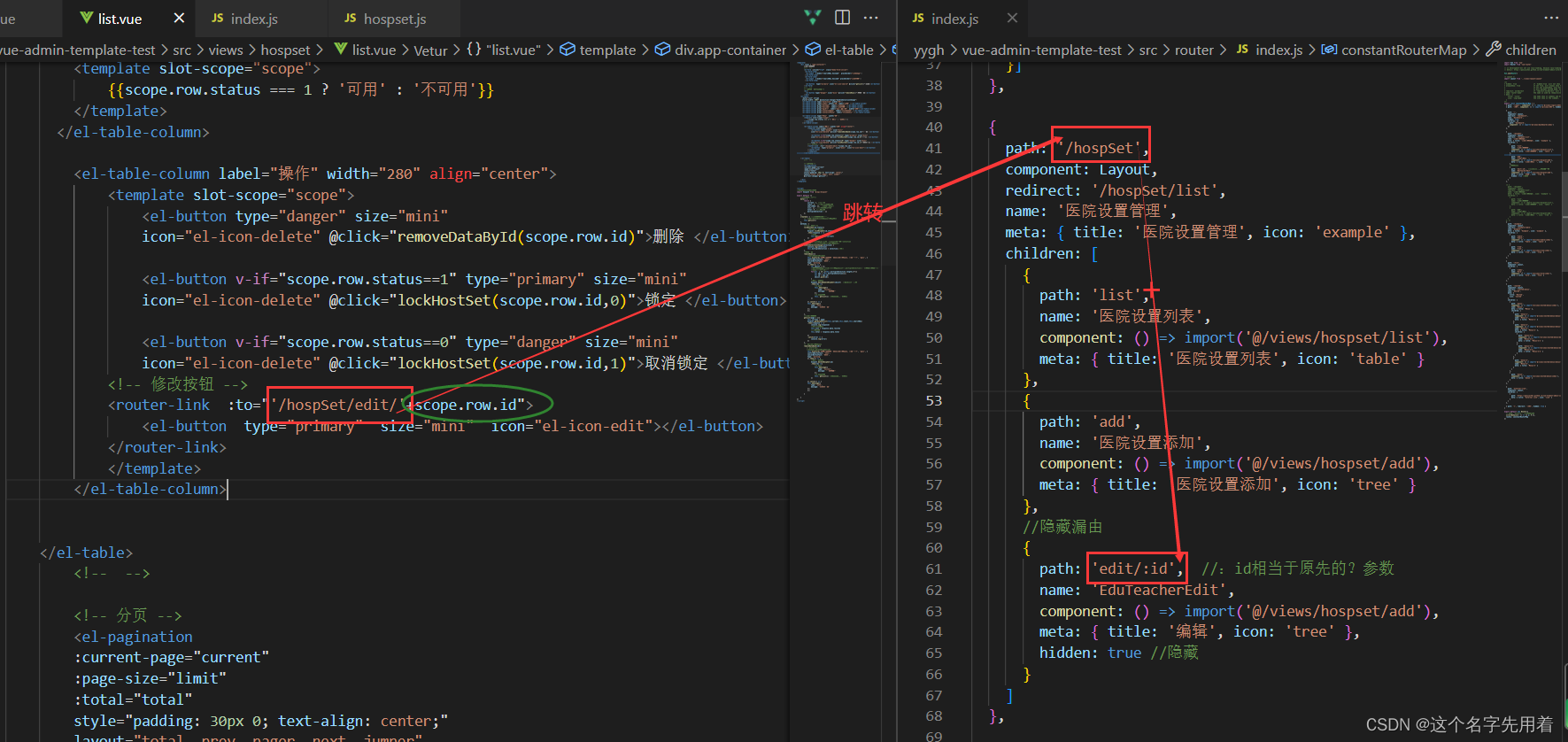Viewport: 1568px width, 742px height.
Task: Click lockHostSet(scope.row.id,1) handler text
Action: tap(512, 363)
